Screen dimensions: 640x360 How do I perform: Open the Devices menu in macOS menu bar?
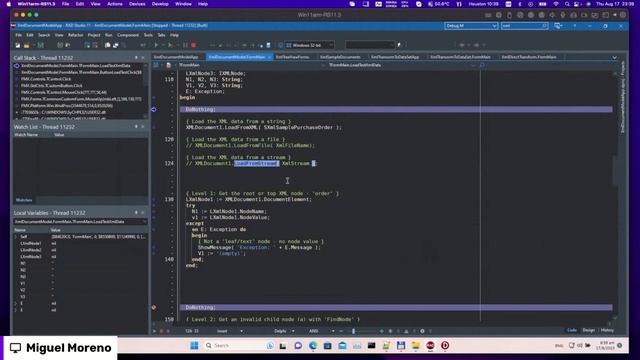coord(137,4)
